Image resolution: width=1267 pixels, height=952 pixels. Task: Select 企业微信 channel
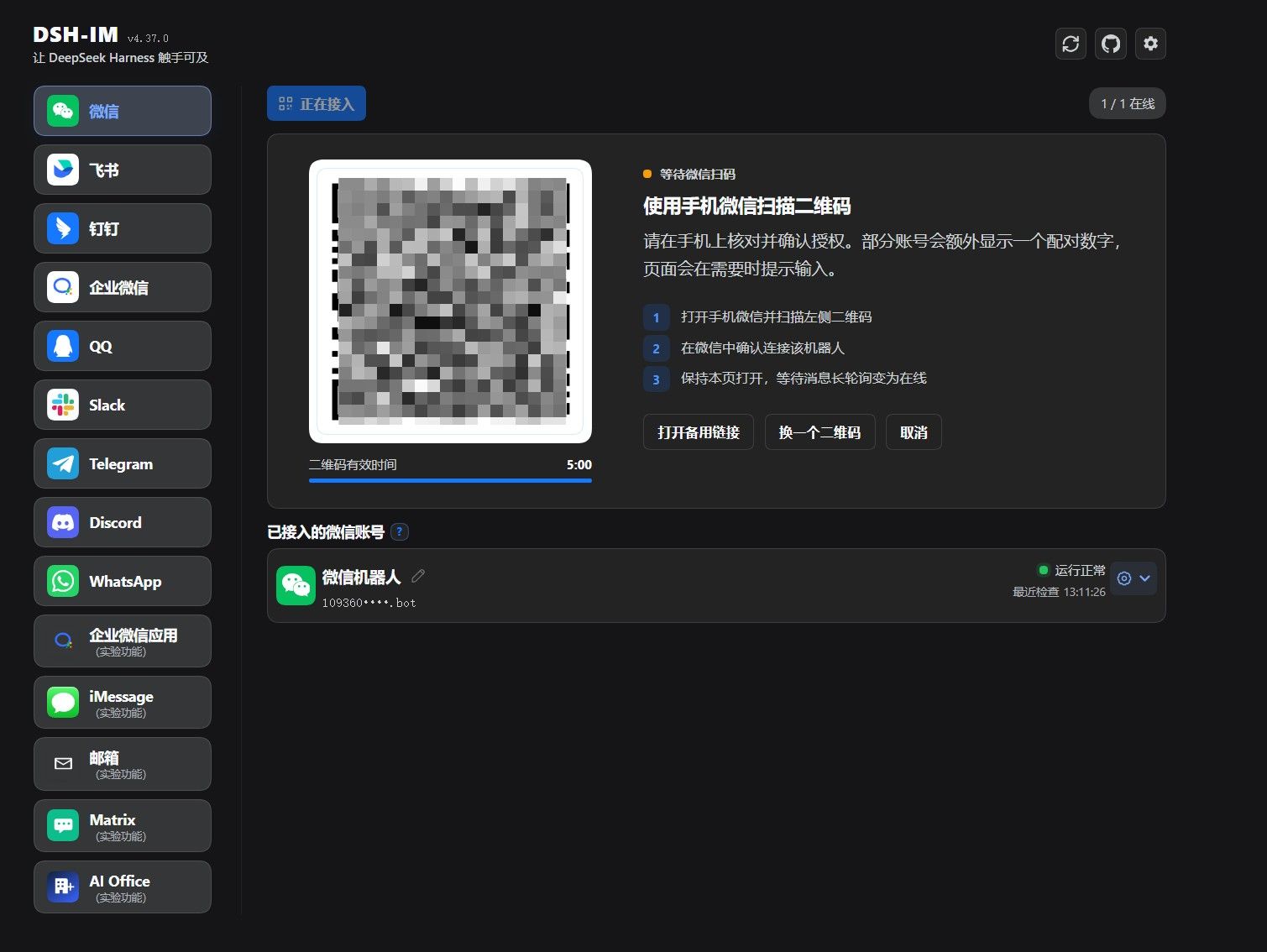(123, 287)
